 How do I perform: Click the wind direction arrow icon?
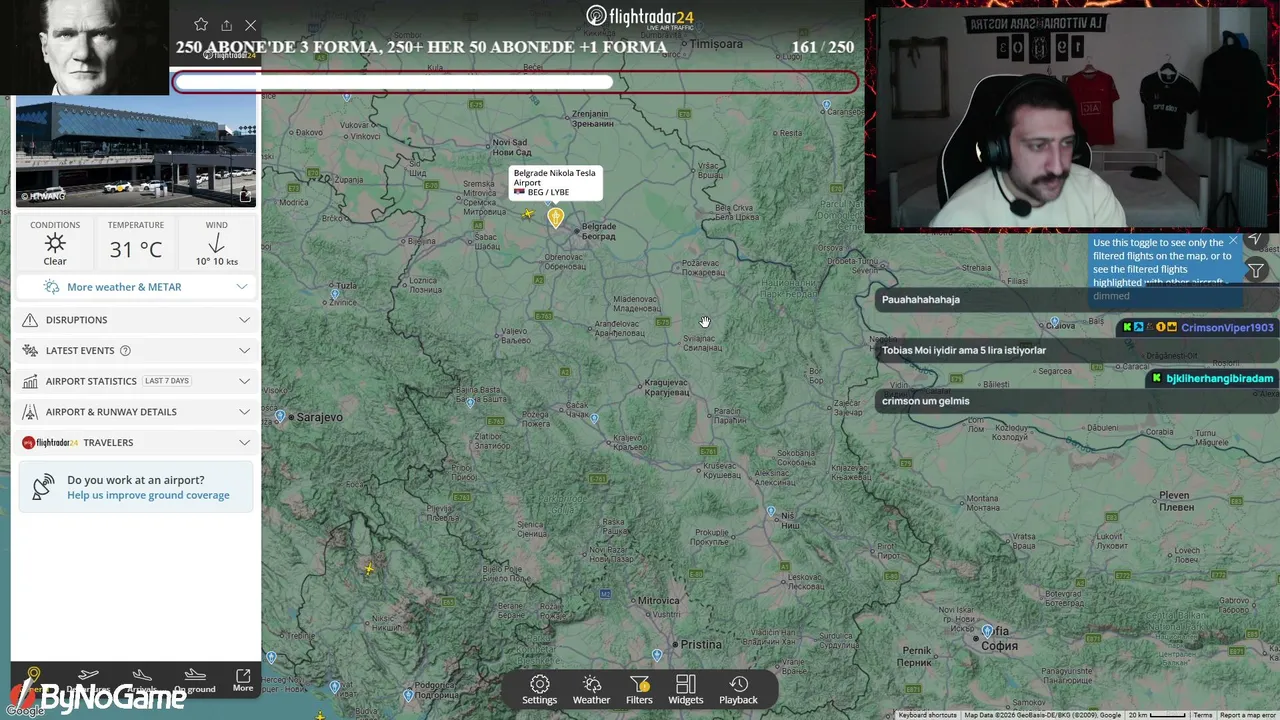(x=216, y=243)
